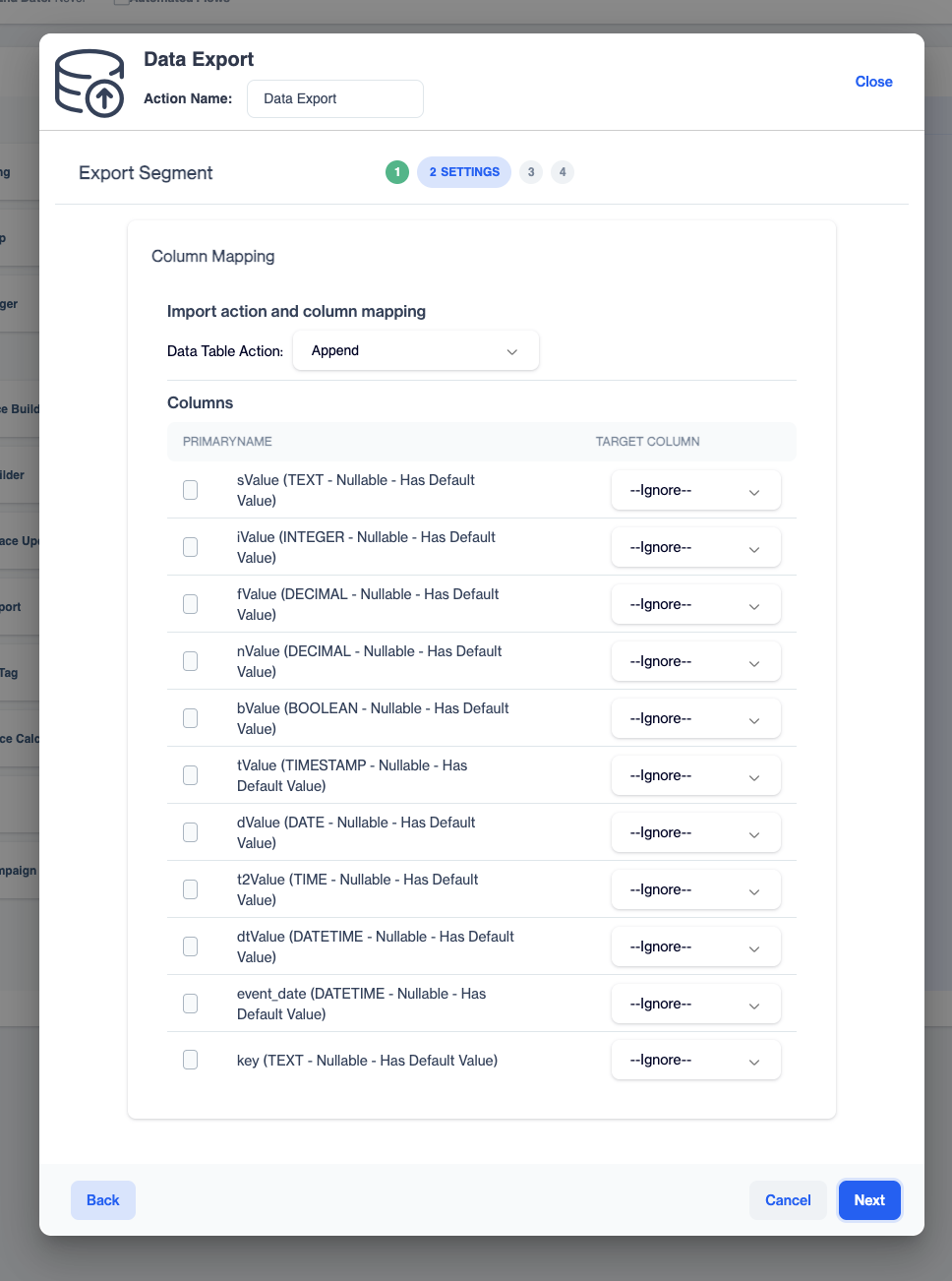Enable the dtValue column checkbox
This screenshot has width=952, height=1281.
tap(191, 946)
